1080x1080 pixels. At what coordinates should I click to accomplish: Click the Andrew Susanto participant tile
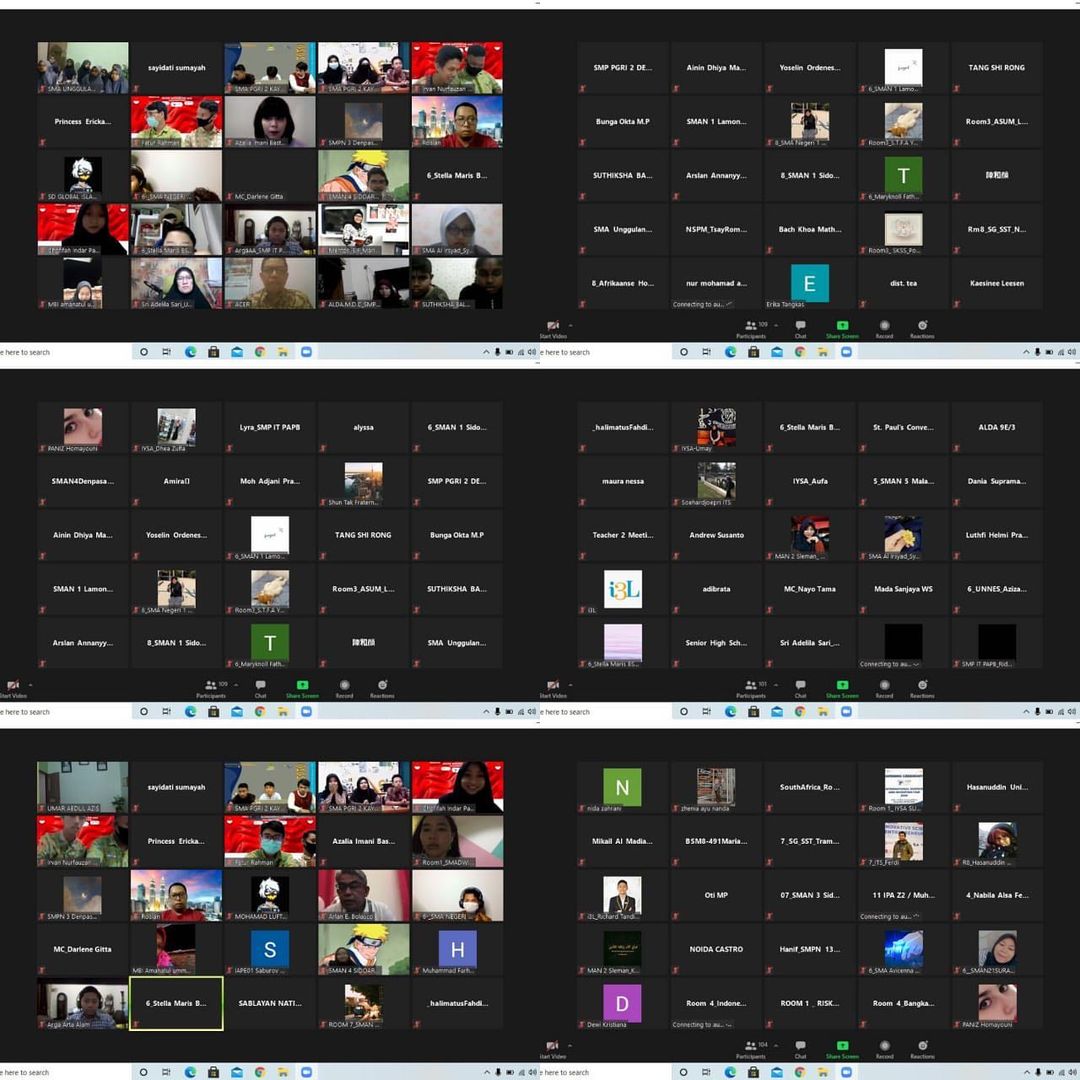point(716,535)
